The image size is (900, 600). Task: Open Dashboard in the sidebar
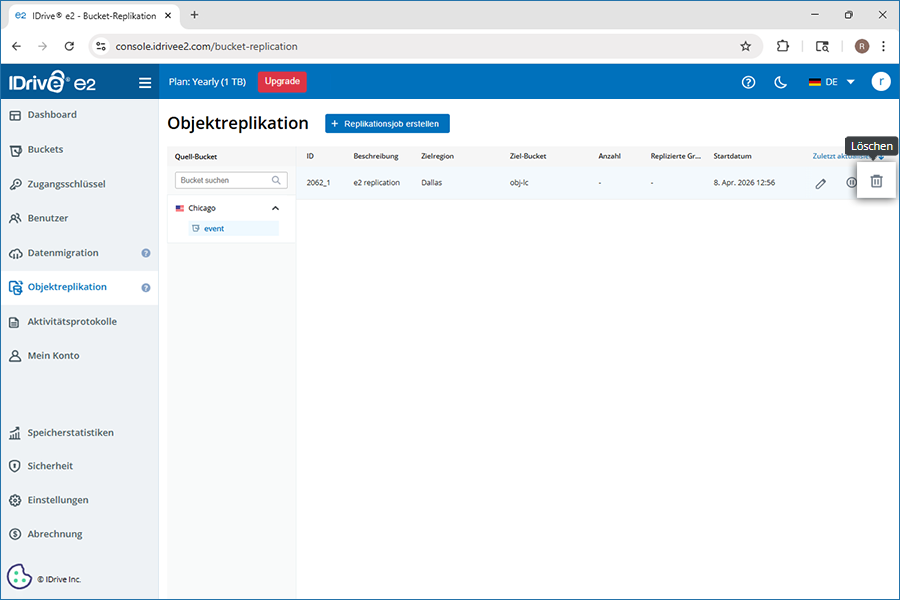tap(52, 115)
